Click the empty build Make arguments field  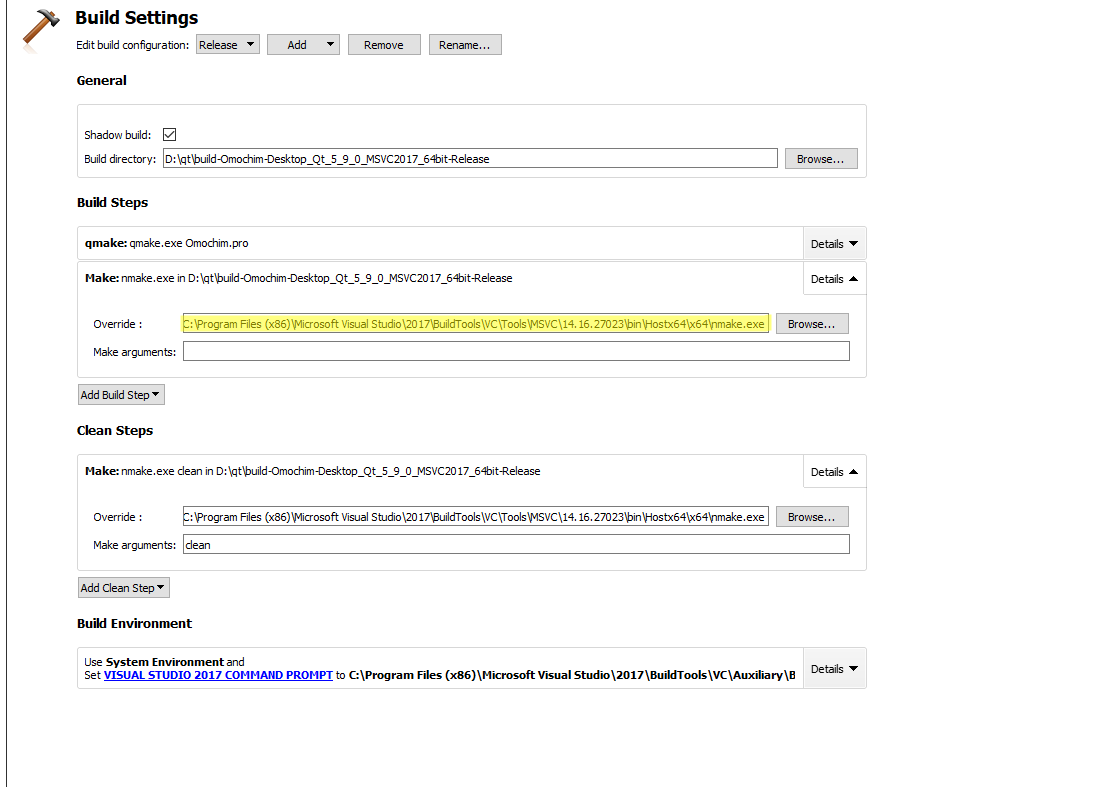[x=515, y=351]
